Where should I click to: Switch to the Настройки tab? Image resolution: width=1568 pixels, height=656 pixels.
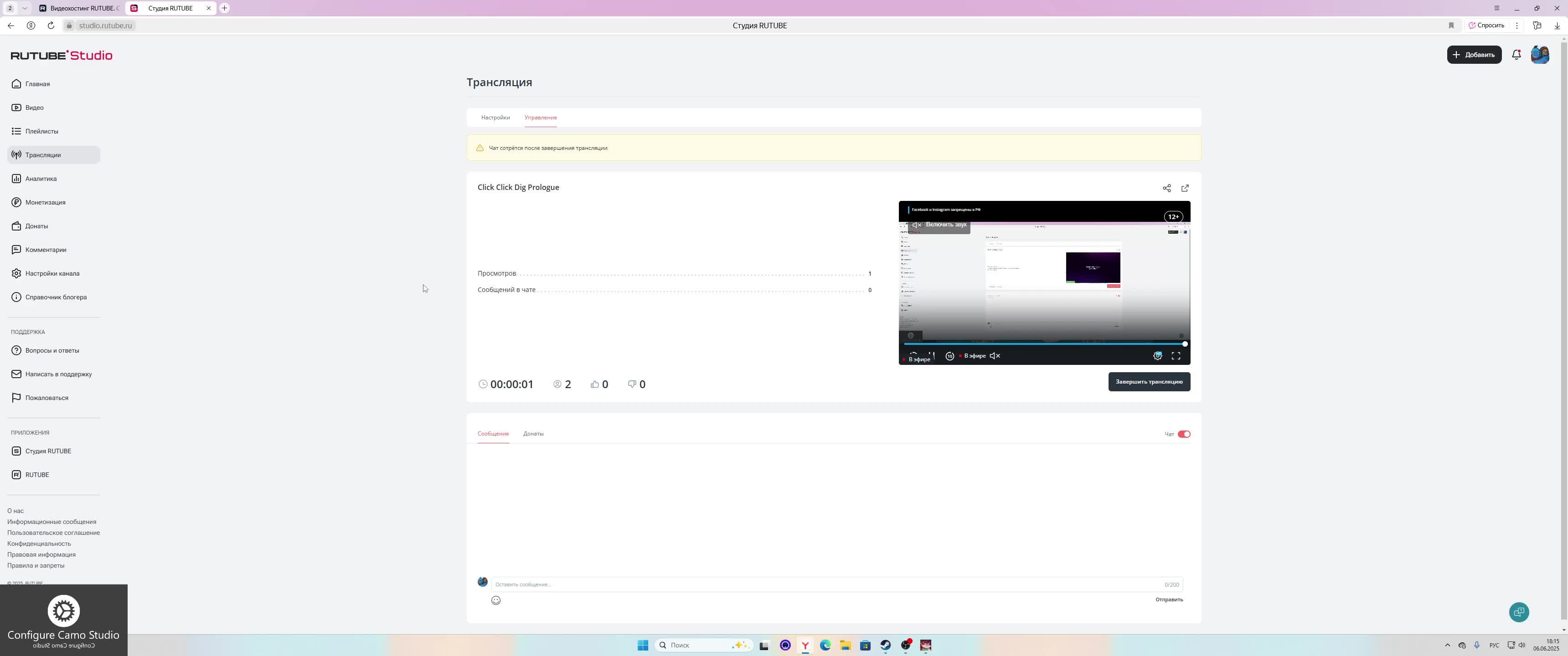[495, 118]
